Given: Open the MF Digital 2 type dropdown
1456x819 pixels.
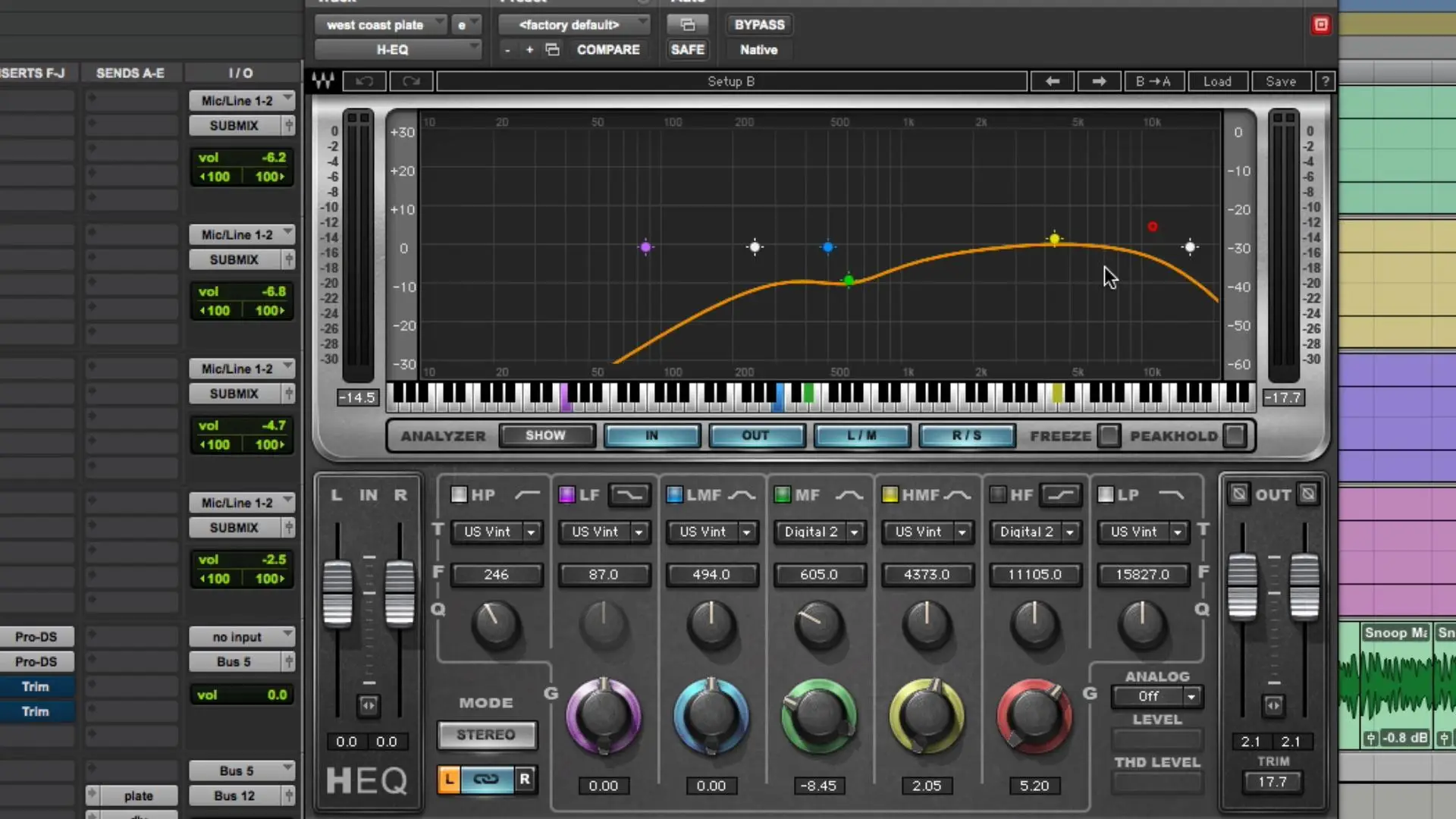Looking at the screenshot, I should click(820, 532).
